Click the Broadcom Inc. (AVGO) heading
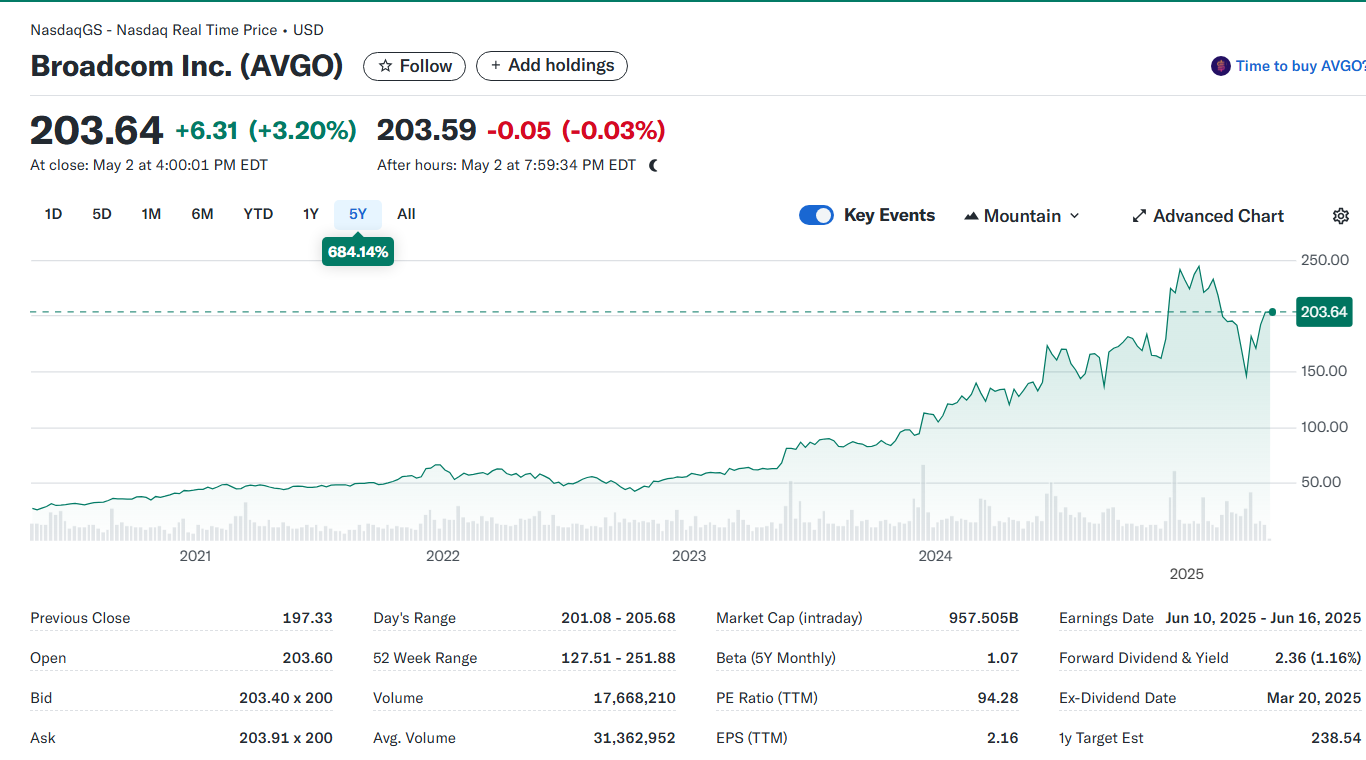The image size is (1366, 760). 187,66
